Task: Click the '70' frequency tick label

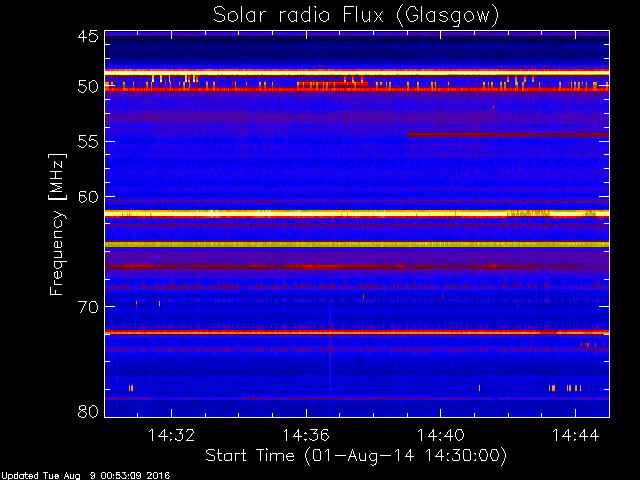Action: (x=88, y=307)
